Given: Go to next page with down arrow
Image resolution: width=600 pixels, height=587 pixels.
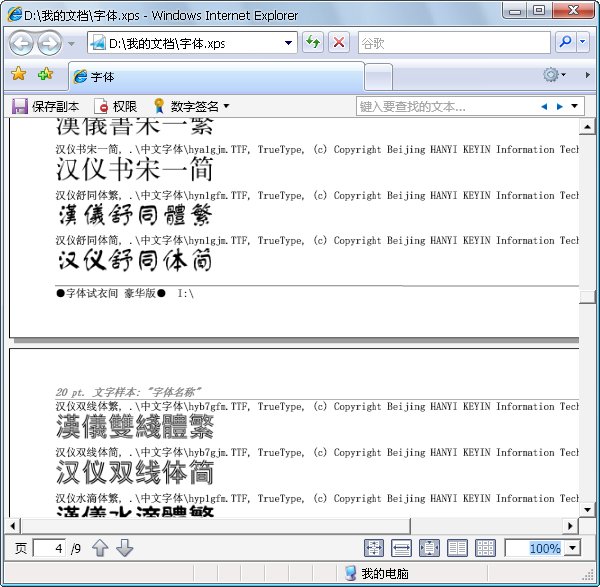Looking at the screenshot, I should coord(124,548).
